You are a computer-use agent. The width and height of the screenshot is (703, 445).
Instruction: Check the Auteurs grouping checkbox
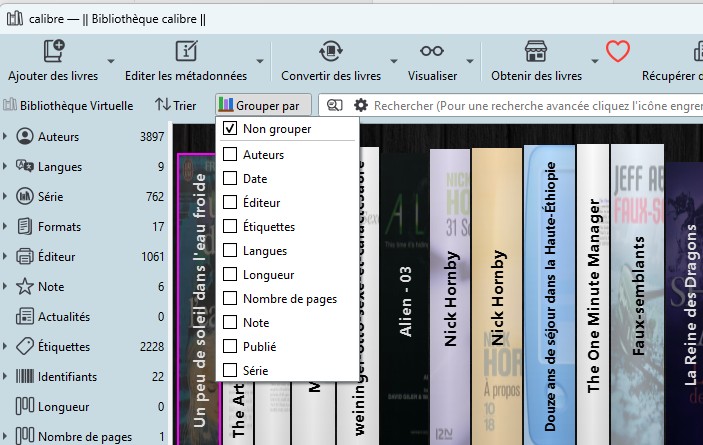point(230,155)
